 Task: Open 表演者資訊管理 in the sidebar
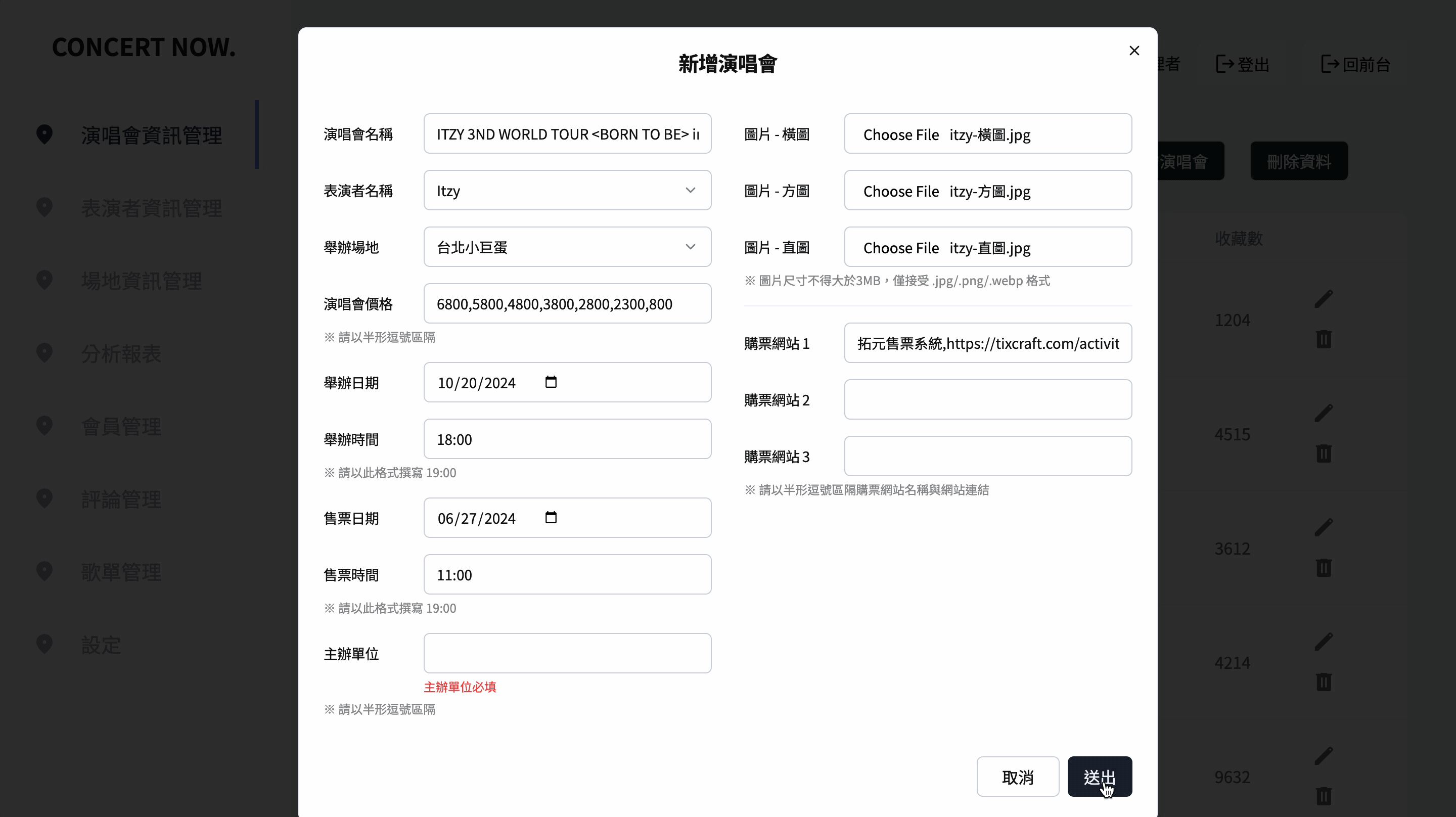[x=151, y=208]
